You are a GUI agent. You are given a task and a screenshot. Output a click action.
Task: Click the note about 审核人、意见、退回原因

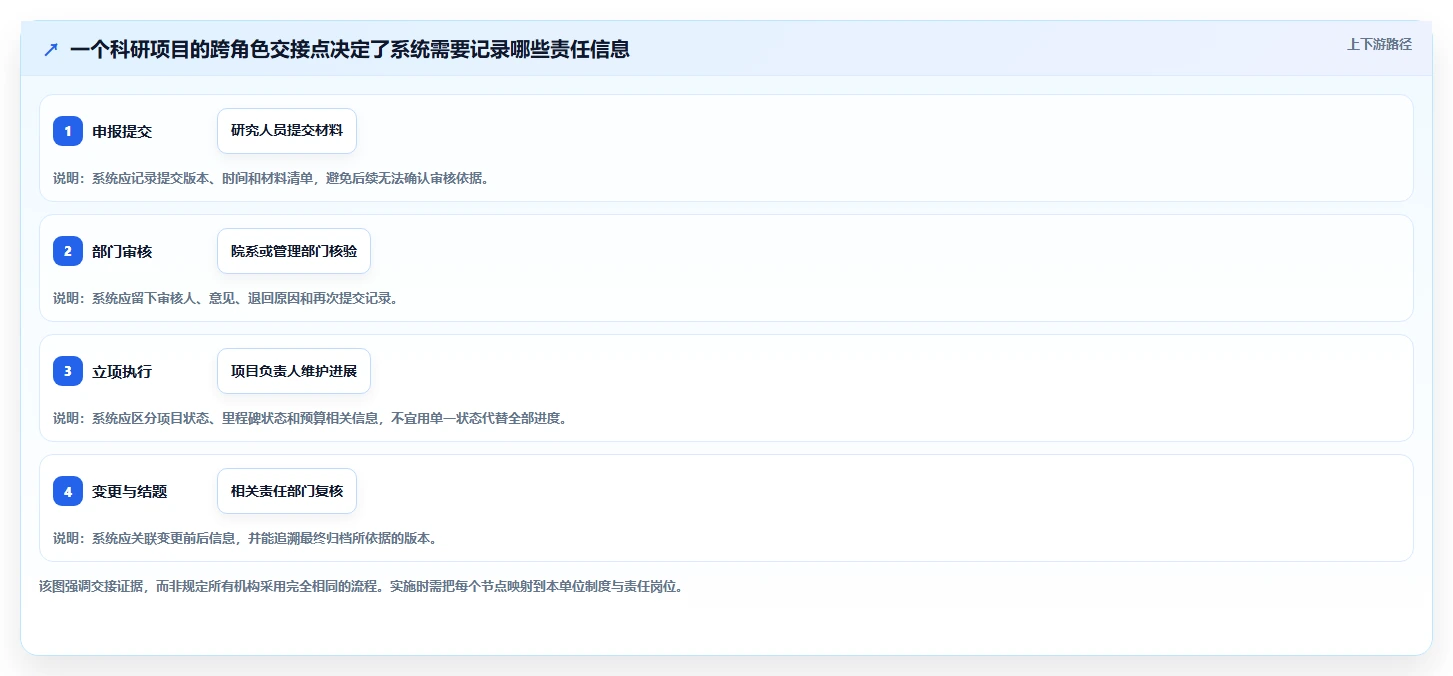(x=226, y=298)
